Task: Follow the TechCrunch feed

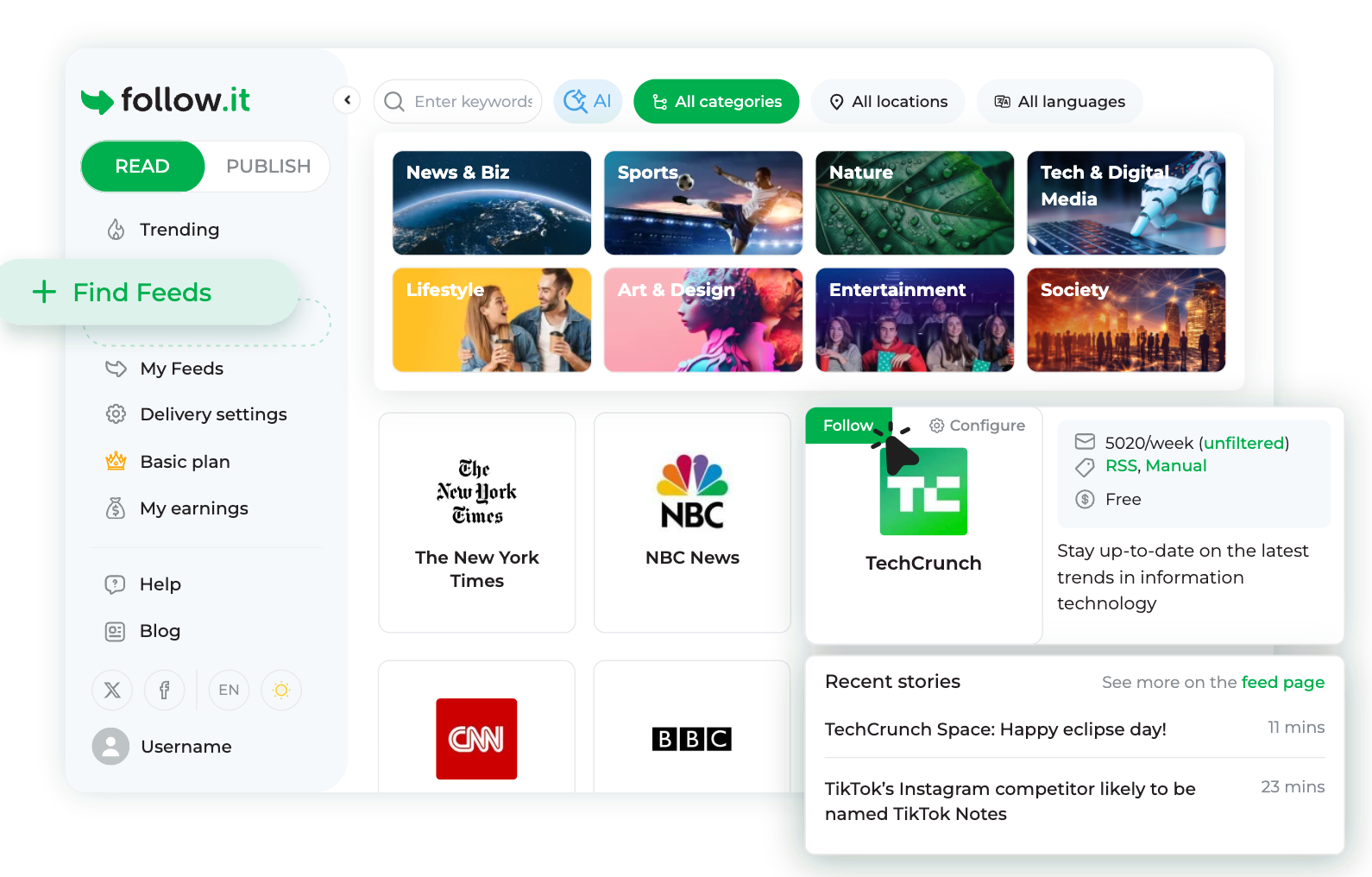Action: pos(848,426)
